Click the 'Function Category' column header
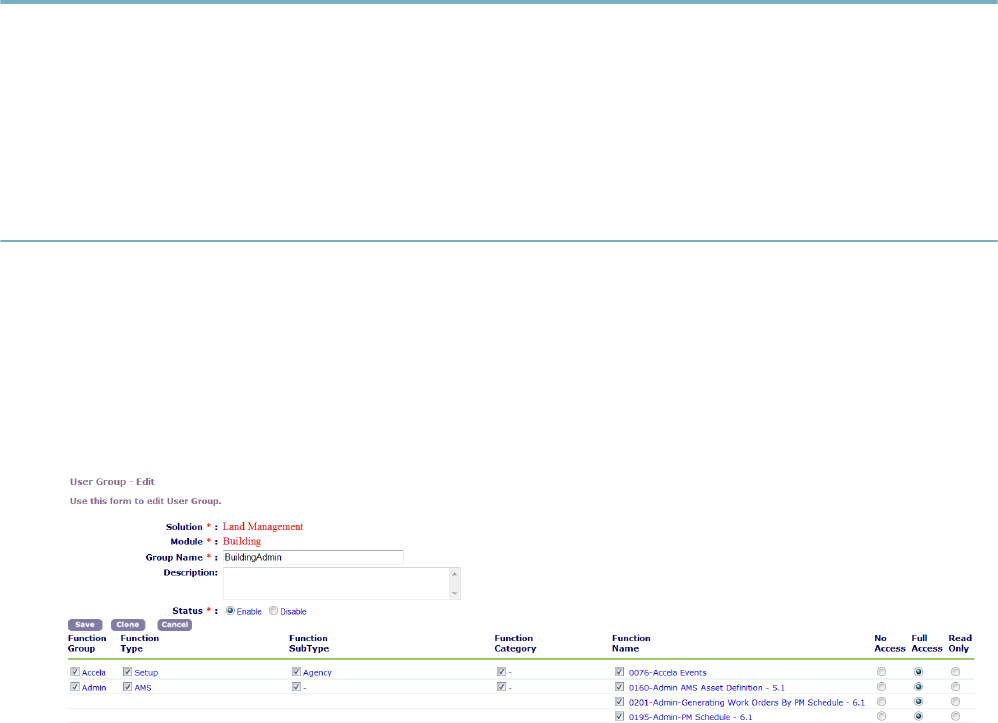 click(516, 643)
